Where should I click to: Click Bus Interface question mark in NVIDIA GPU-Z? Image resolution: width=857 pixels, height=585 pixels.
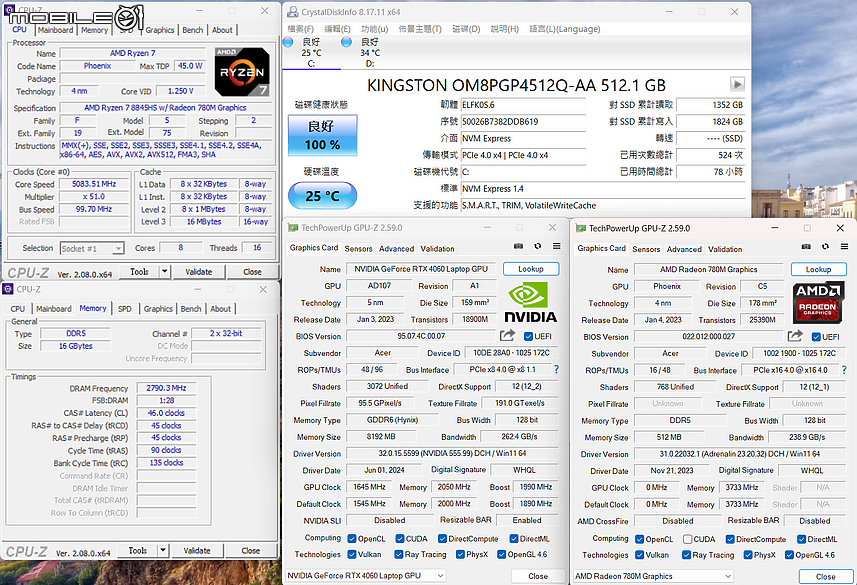(556, 370)
